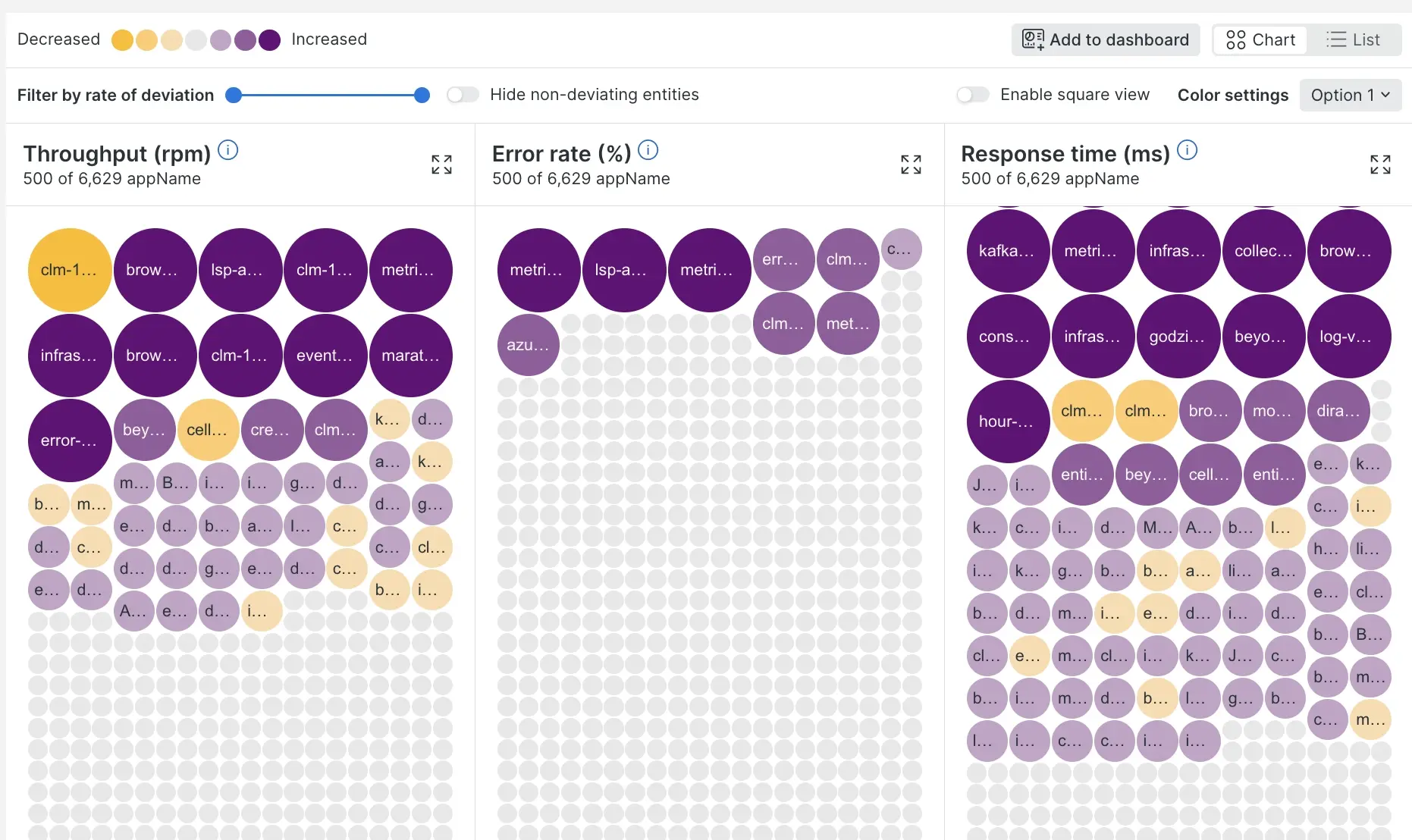This screenshot has height=840, width=1412.
Task: Expand the Error rate panel to fullscreen
Action: tap(911, 165)
